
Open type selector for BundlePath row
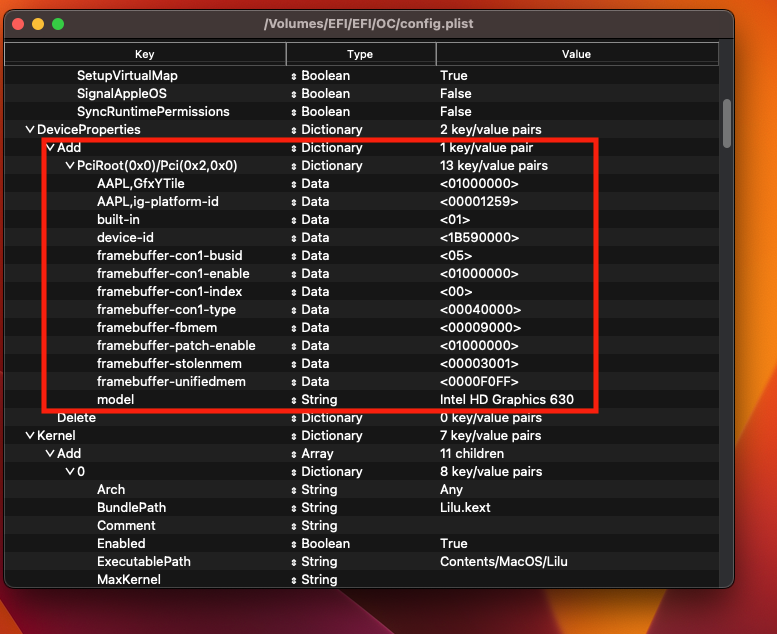coord(294,508)
